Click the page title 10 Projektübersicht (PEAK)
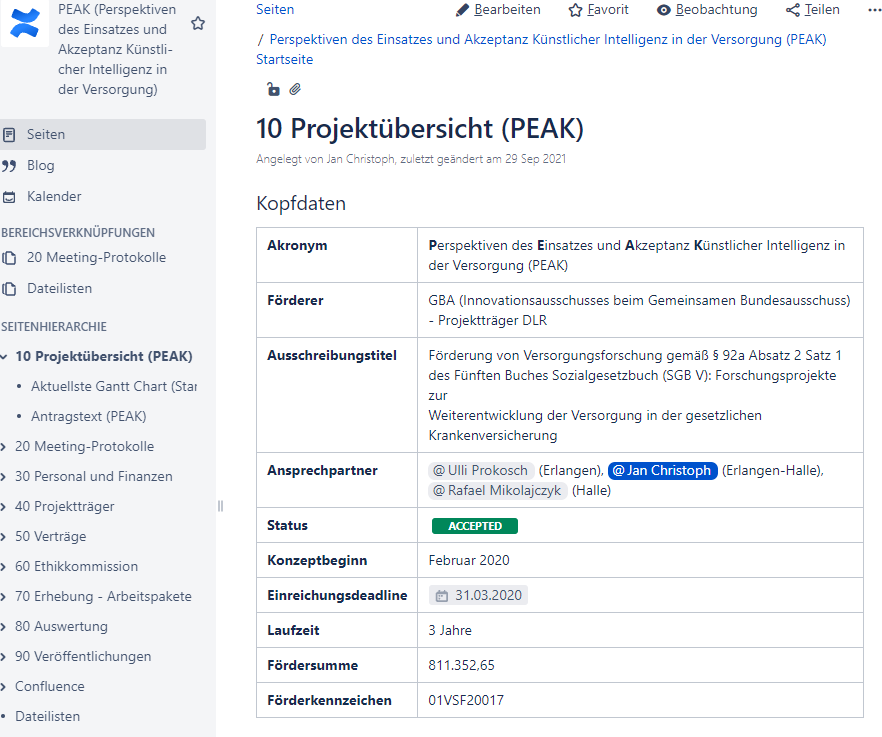 [420, 128]
